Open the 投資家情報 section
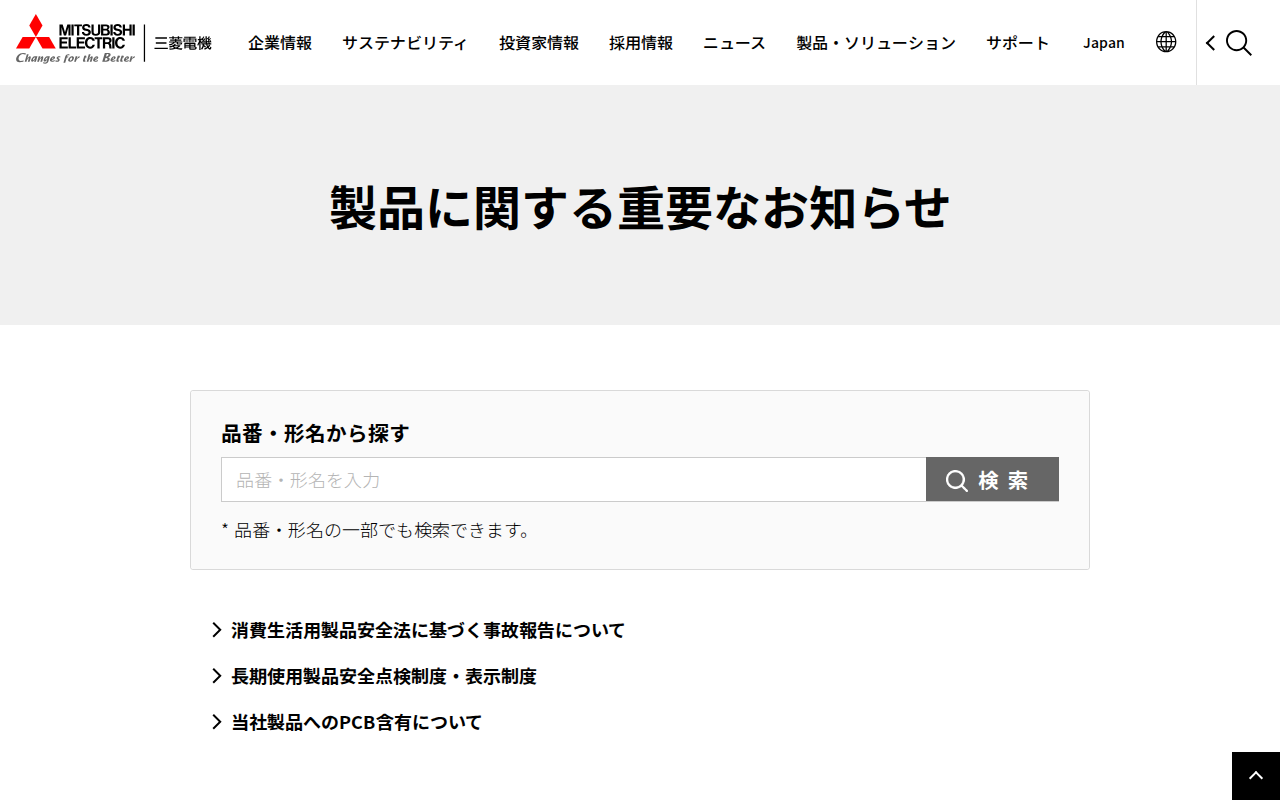The width and height of the screenshot is (1280, 800). (538, 43)
